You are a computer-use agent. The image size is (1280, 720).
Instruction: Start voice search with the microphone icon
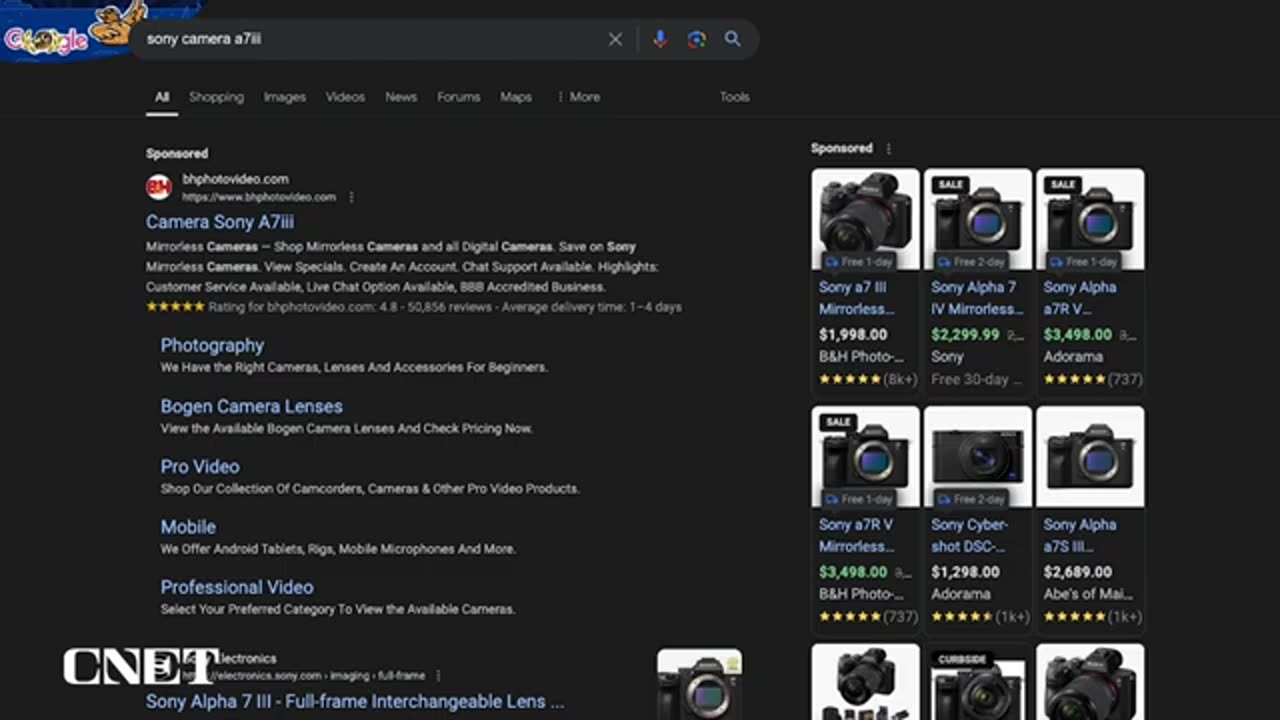pos(659,39)
